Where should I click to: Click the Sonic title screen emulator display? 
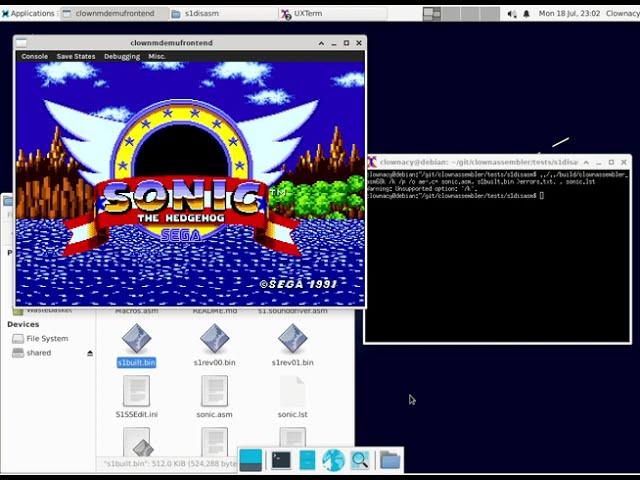coord(190,184)
